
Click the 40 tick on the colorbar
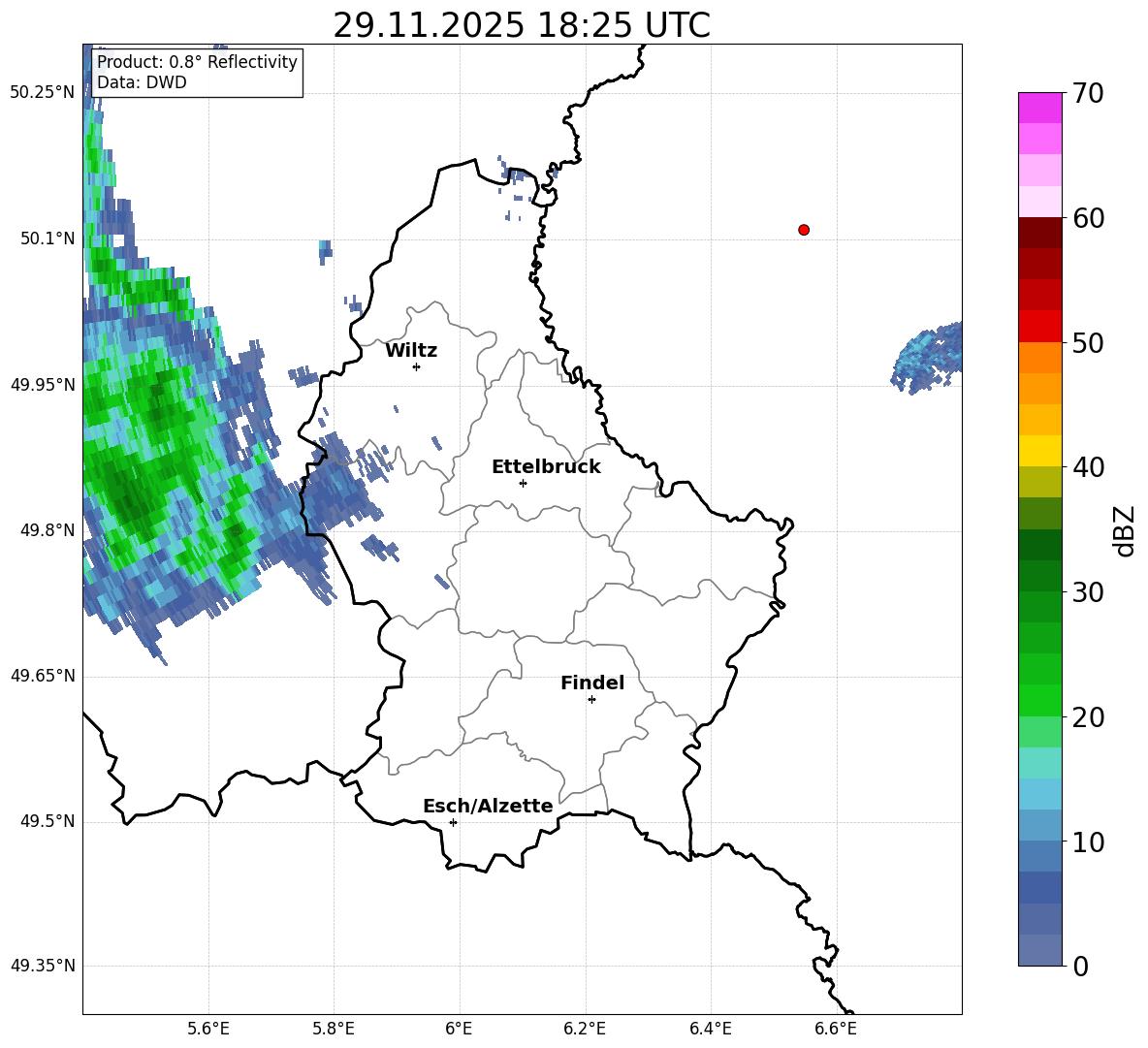1088,467
